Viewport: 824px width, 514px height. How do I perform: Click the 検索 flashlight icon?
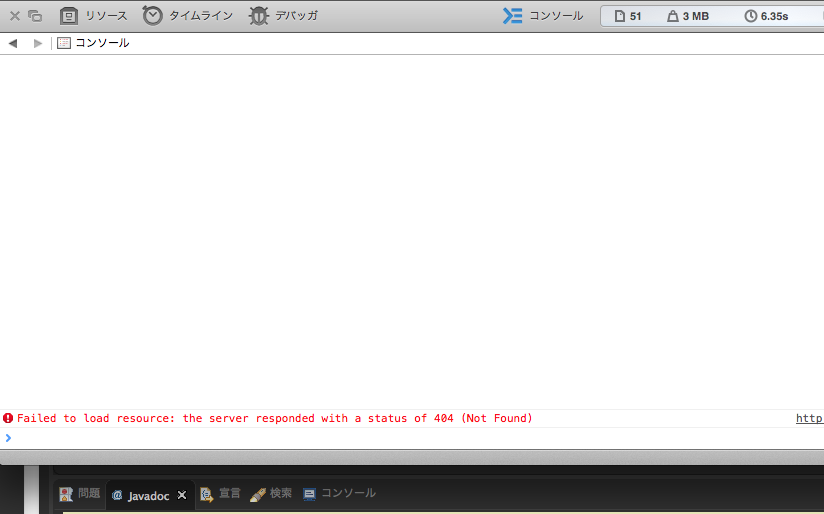pyautogui.click(x=258, y=495)
